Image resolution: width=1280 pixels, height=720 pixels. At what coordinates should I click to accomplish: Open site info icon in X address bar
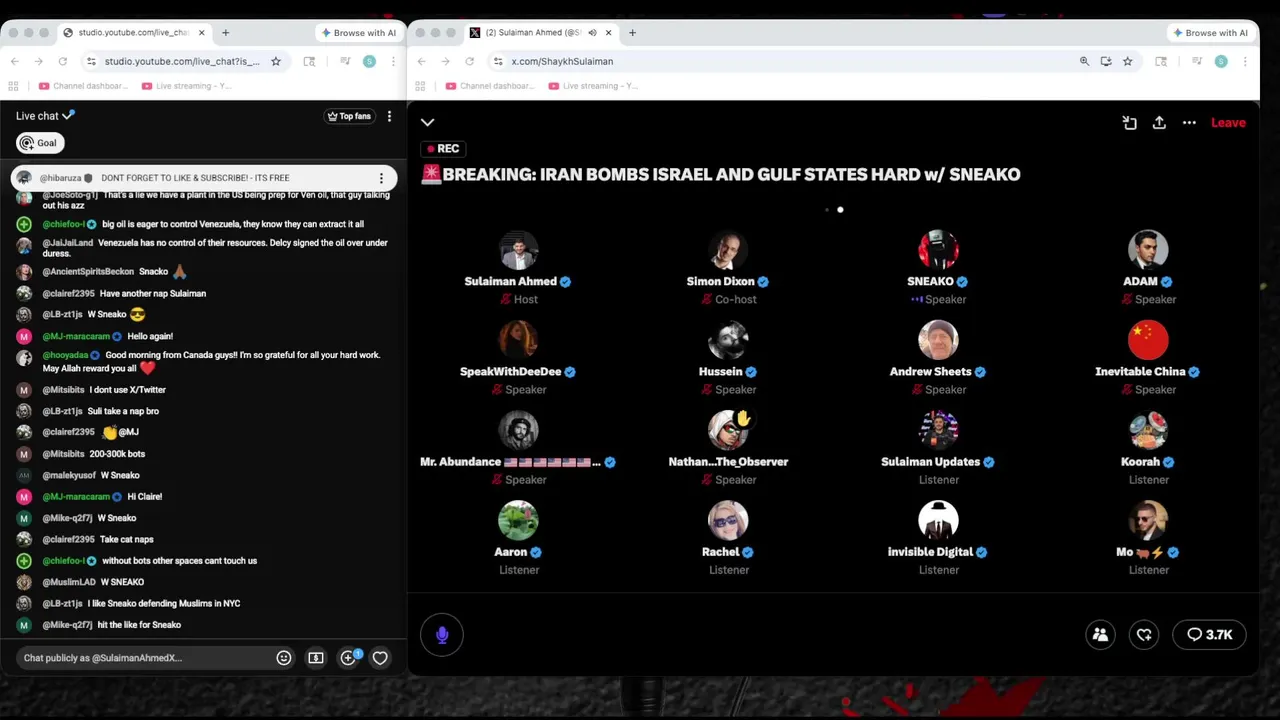coord(498,61)
